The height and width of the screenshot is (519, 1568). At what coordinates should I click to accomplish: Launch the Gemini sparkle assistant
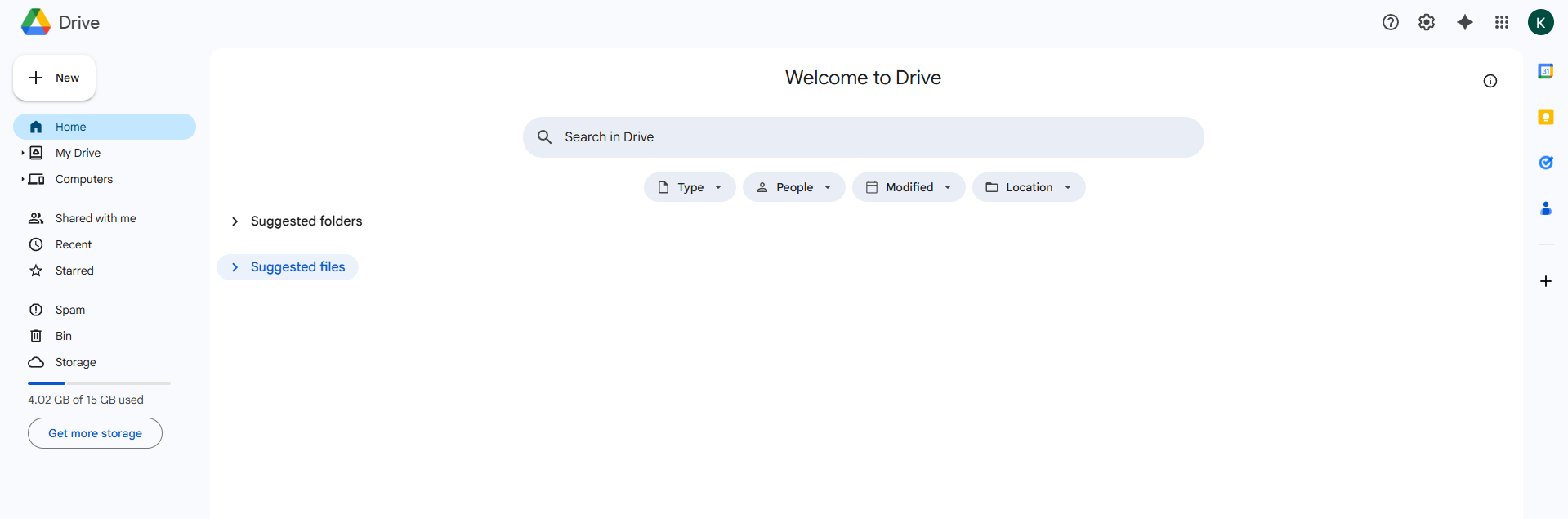point(1464,22)
